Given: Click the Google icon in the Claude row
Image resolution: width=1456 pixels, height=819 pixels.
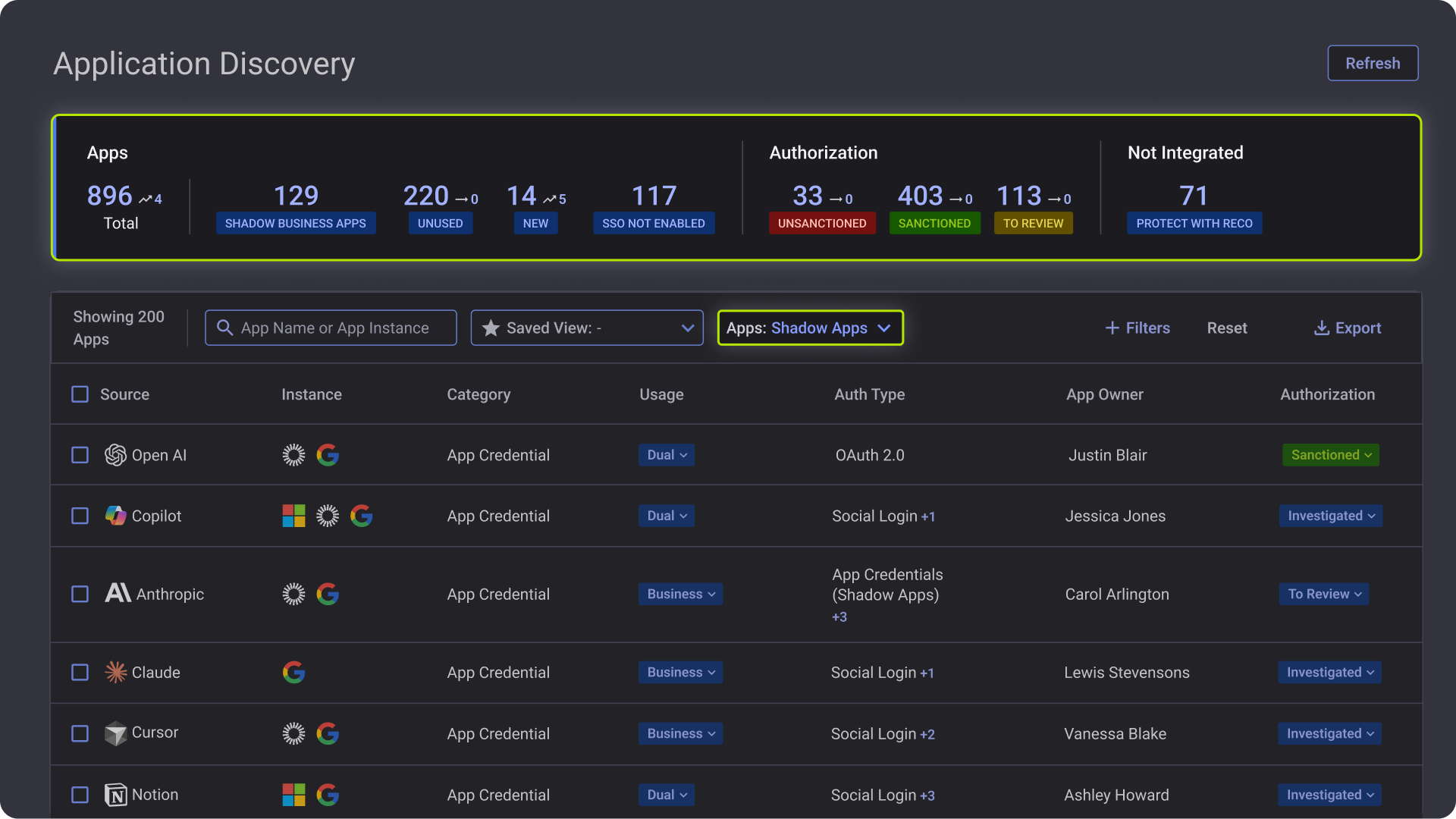Looking at the screenshot, I should click(293, 673).
